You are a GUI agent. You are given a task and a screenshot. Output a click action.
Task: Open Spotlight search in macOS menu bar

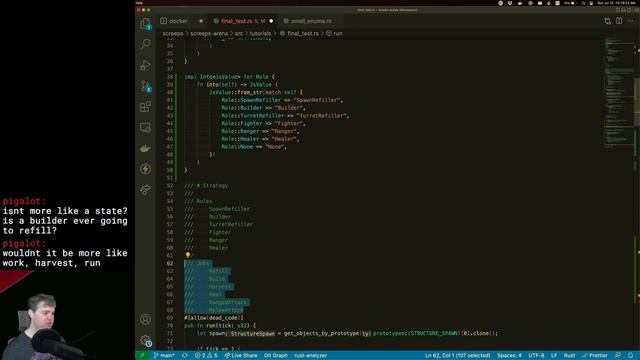(x=583, y=3)
